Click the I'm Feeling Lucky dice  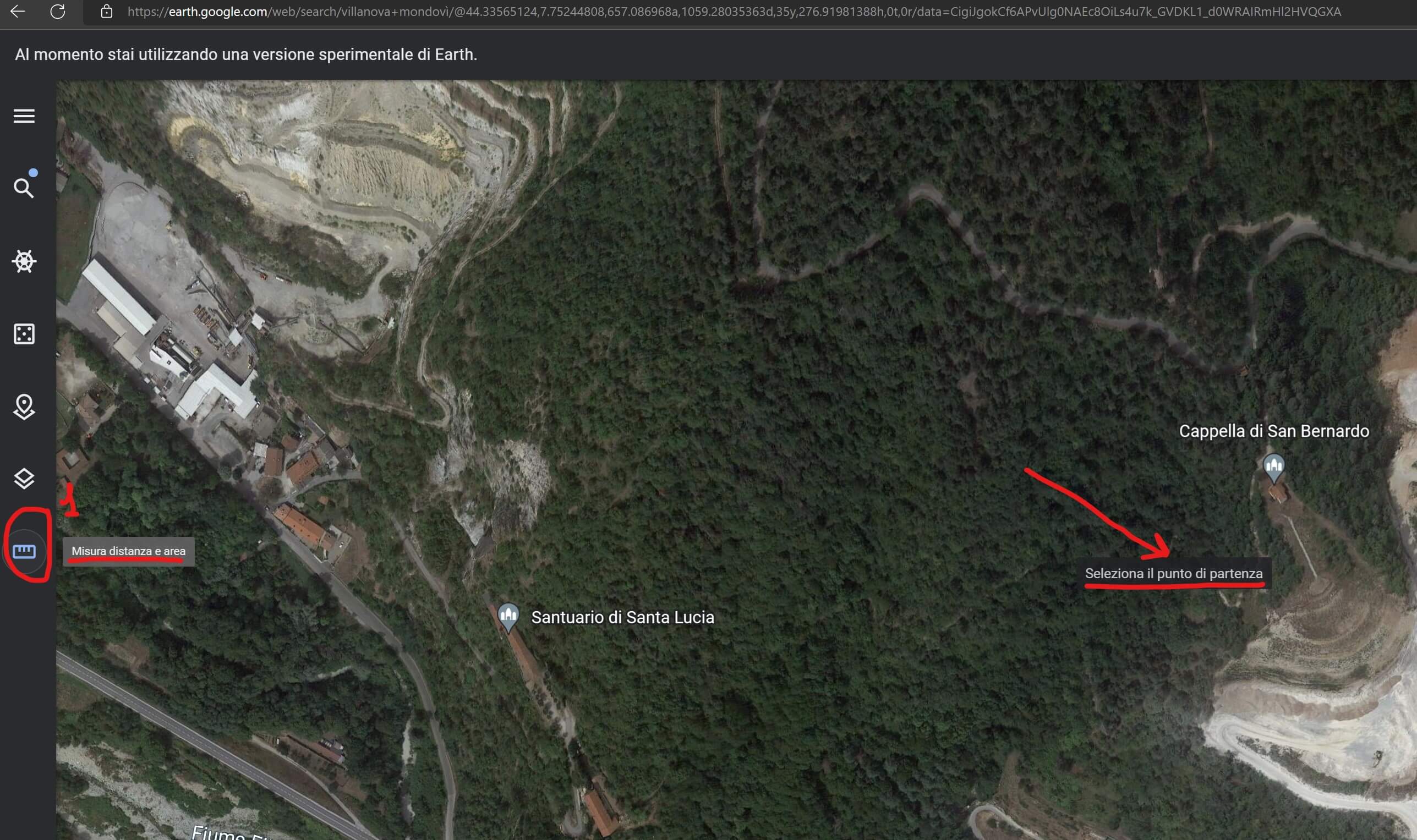coord(24,334)
